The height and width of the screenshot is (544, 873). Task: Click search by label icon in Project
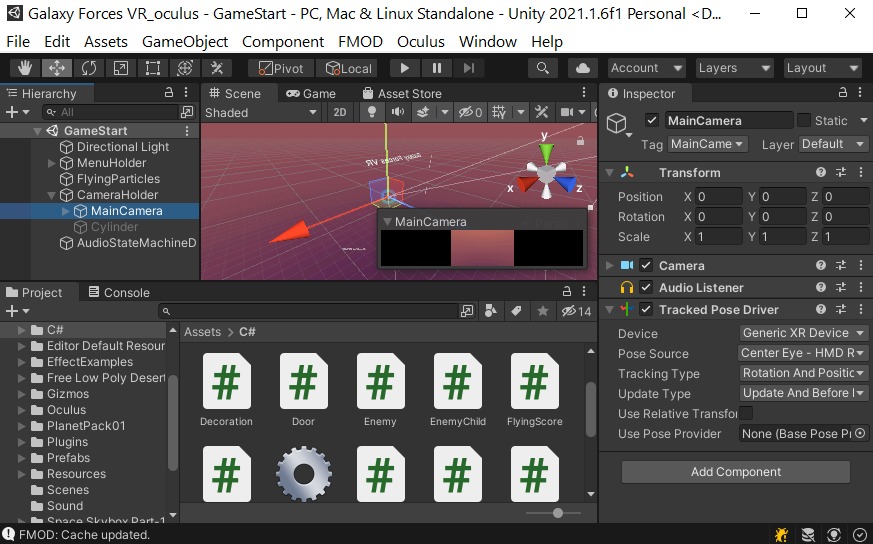tap(516, 311)
